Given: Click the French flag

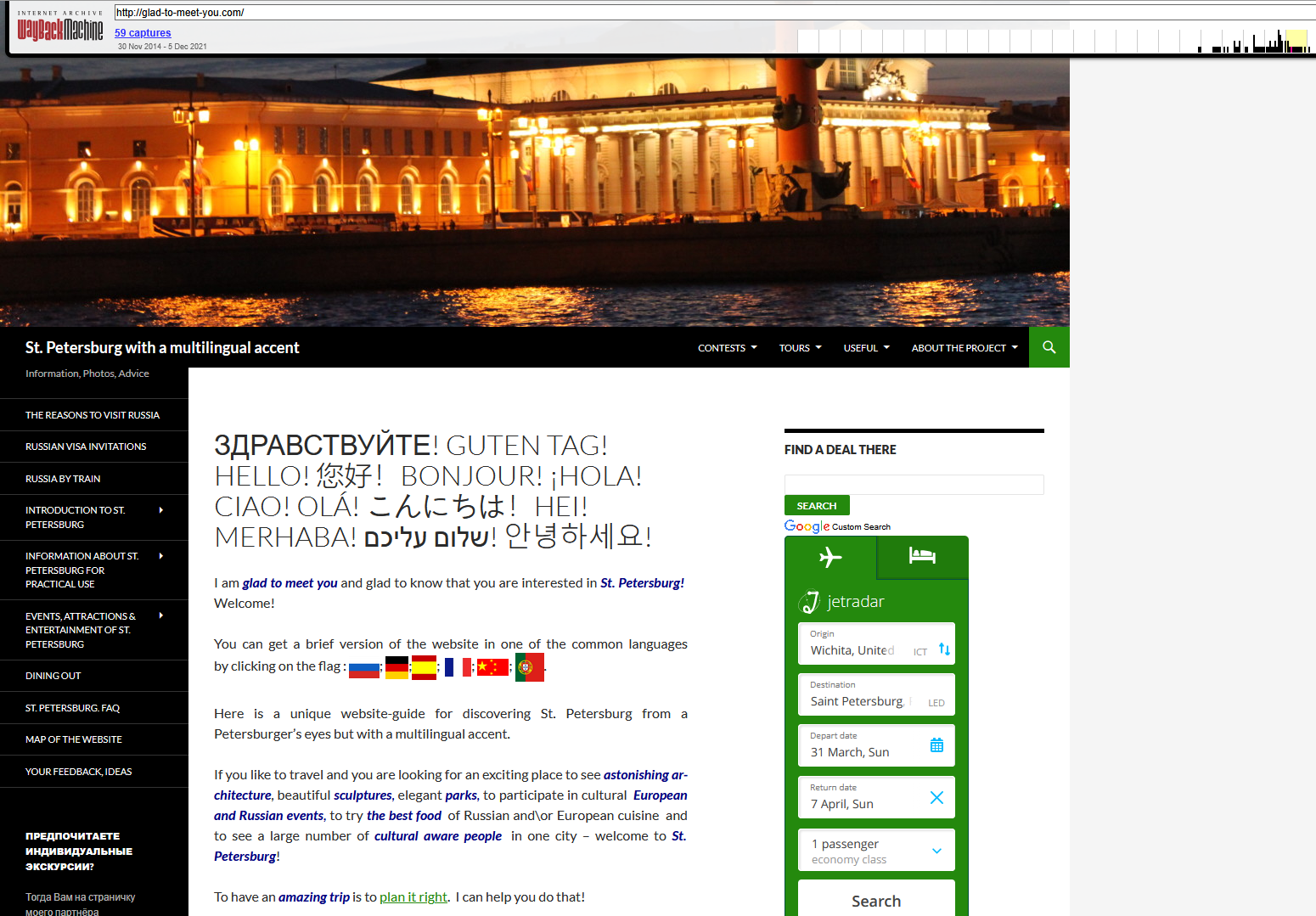Looking at the screenshot, I should 458,667.
